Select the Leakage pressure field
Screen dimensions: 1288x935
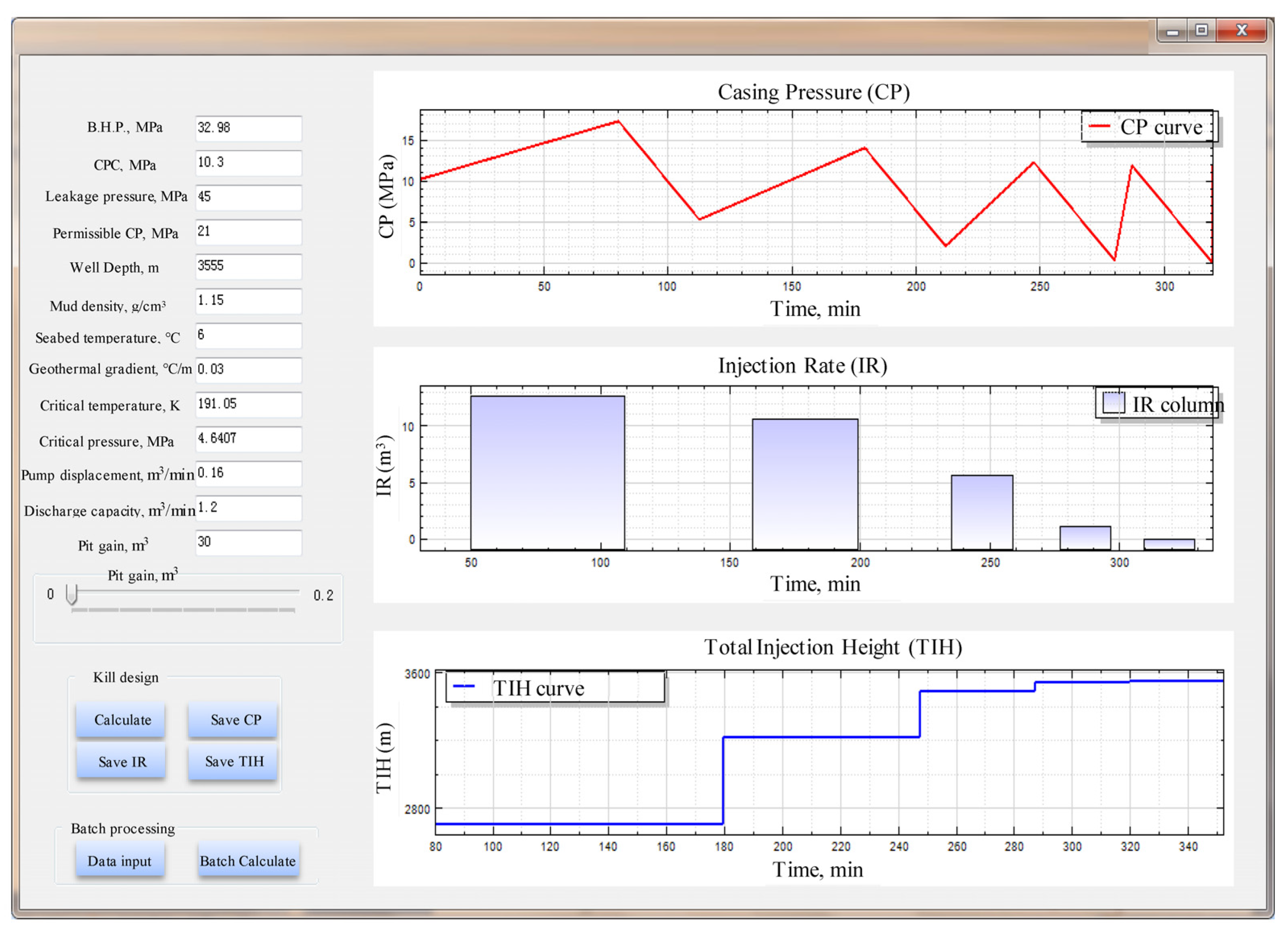point(248,197)
